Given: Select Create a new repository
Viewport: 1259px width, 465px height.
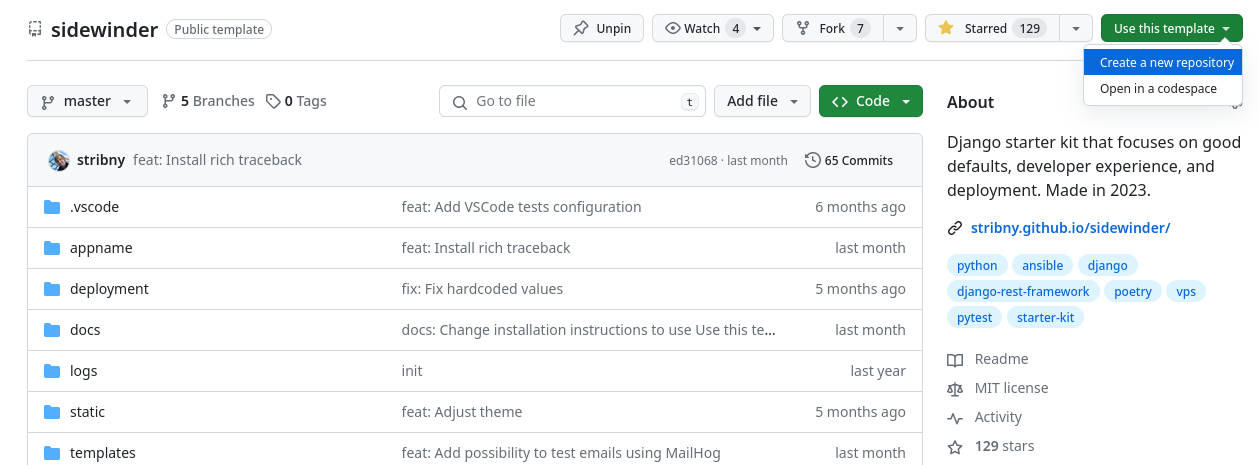Looking at the screenshot, I should [1166, 62].
